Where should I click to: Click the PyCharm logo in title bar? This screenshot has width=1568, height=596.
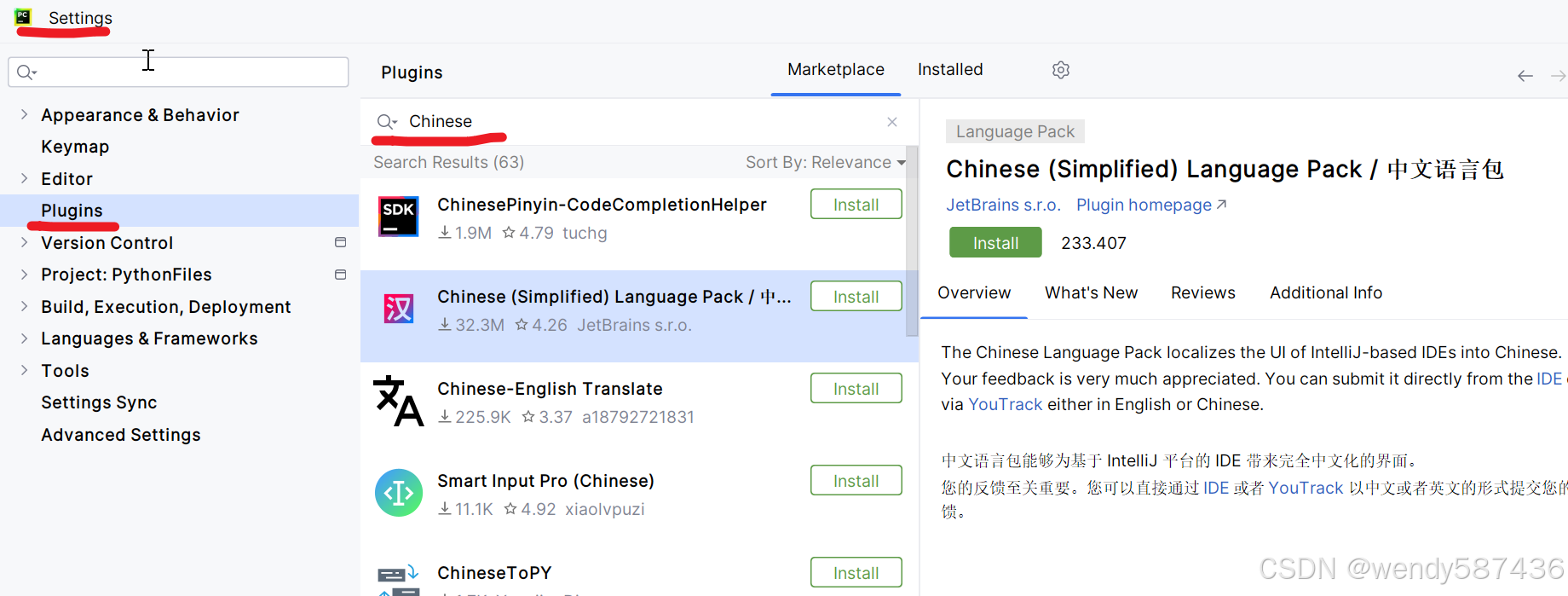point(23,16)
